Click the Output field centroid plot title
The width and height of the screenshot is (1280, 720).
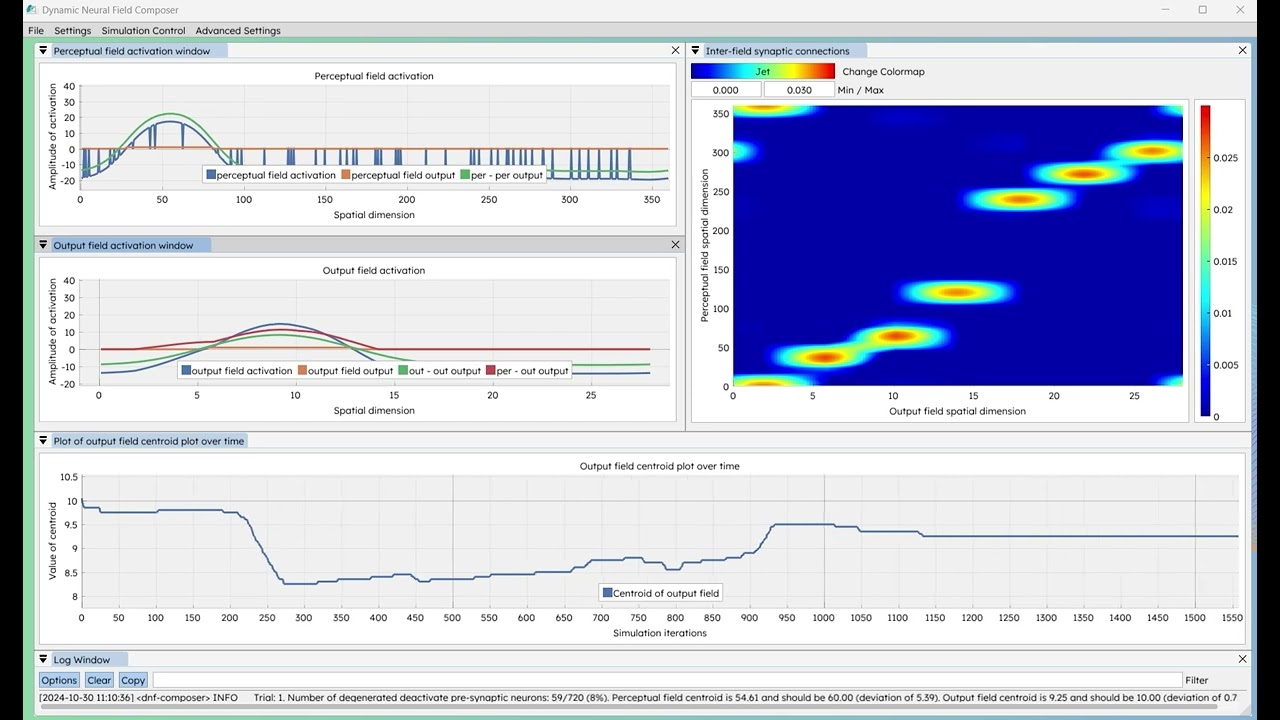pyautogui.click(x=660, y=466)
